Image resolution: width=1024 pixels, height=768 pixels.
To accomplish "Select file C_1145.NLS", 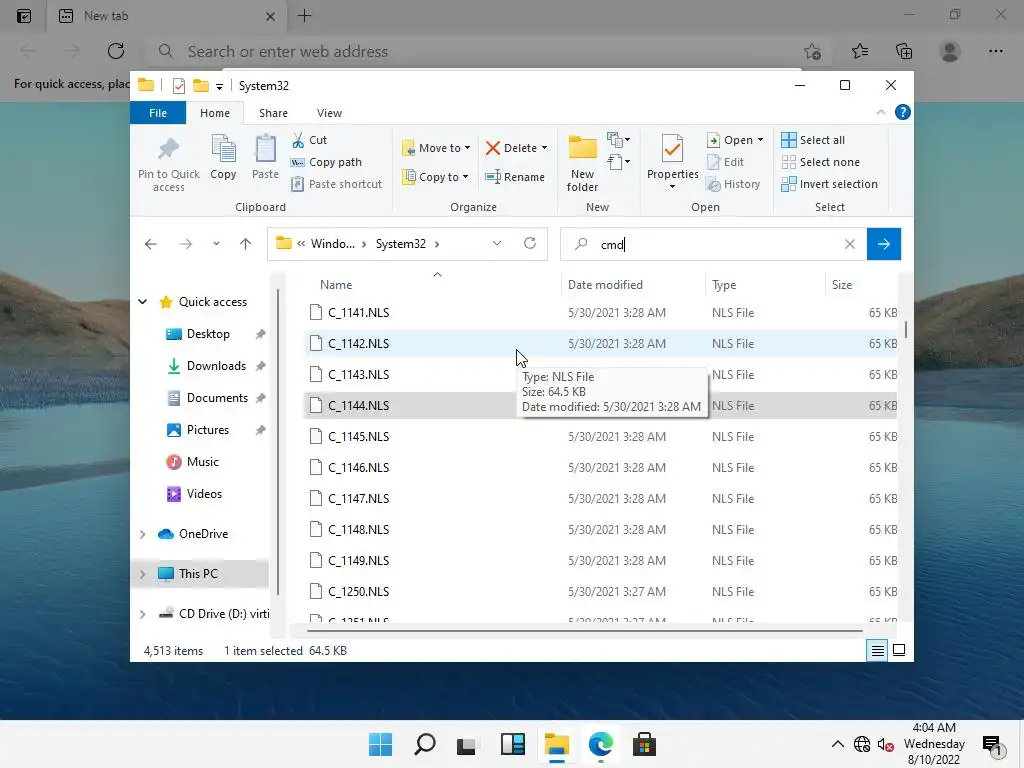I will coord(359,437).
